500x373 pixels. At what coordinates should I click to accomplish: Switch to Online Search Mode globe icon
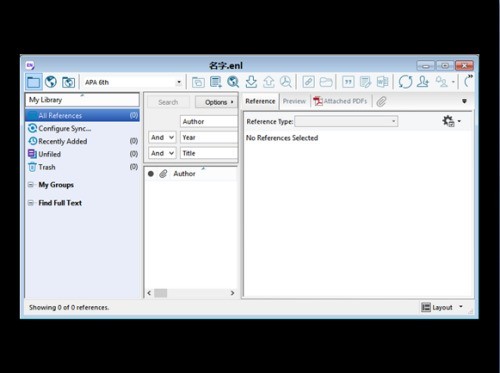51,82
